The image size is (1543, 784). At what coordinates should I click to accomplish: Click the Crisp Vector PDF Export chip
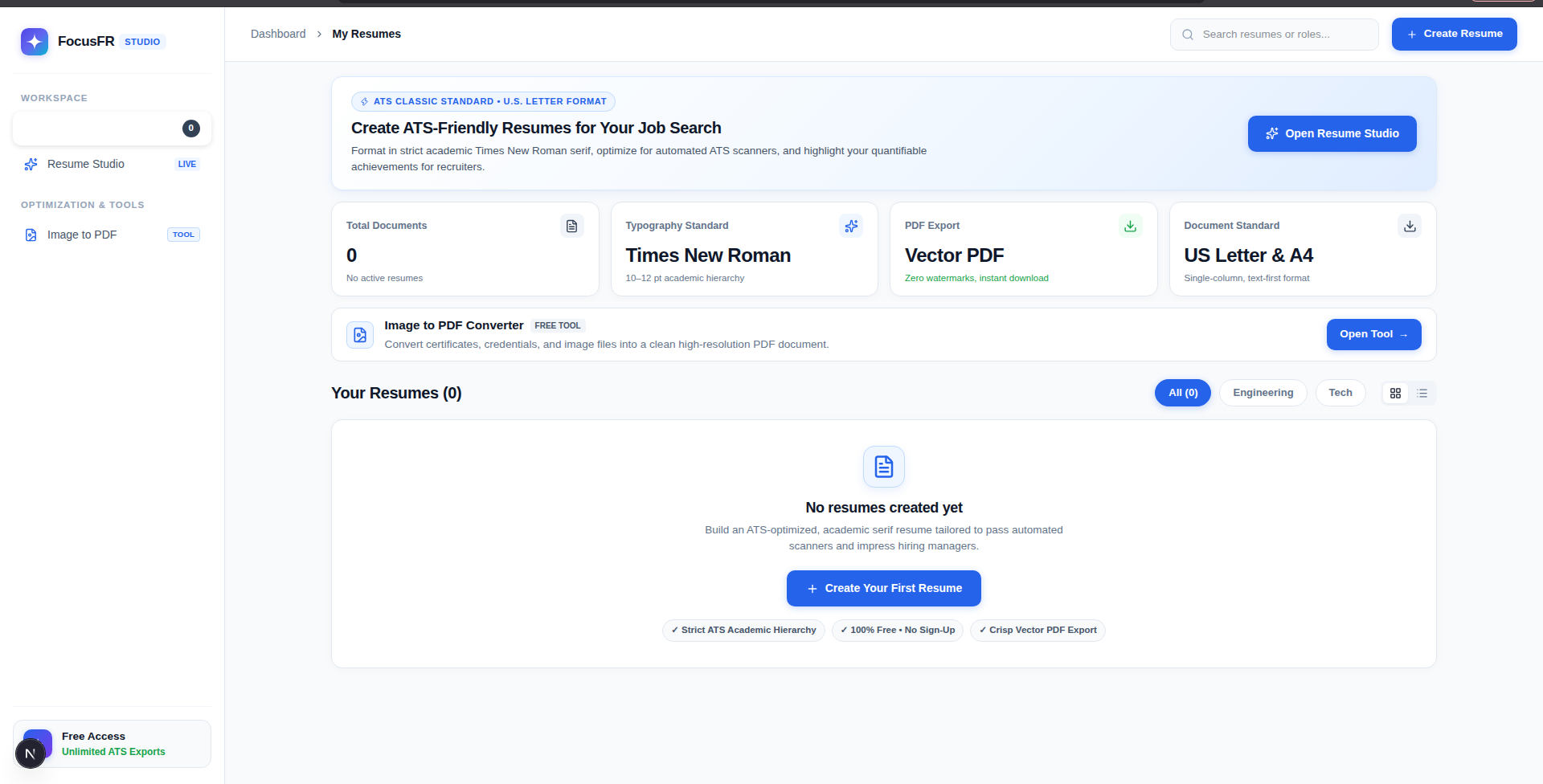1038,630
